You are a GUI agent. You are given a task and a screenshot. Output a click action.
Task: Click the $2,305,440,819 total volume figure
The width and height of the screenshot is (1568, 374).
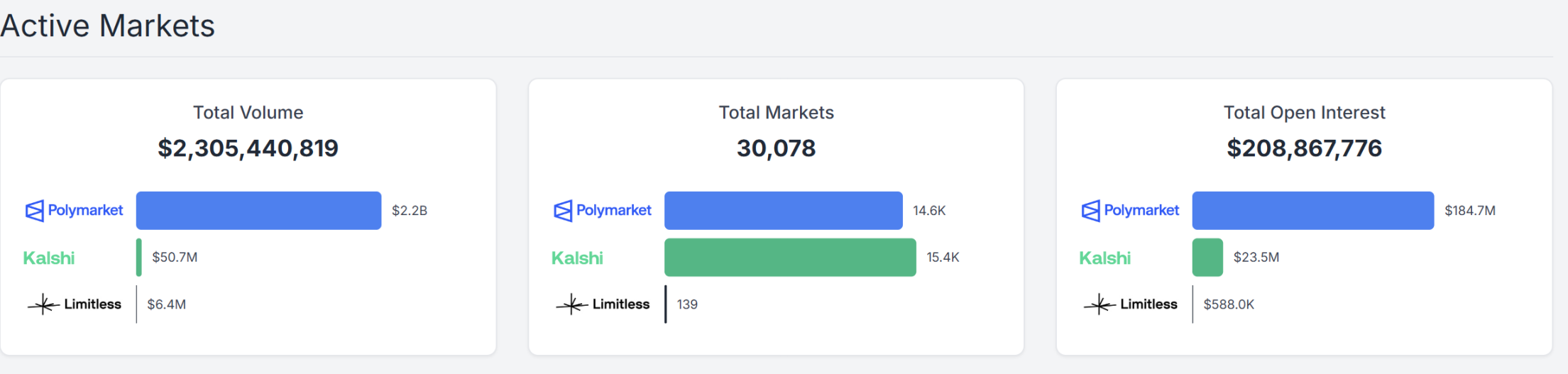[248, 148]
